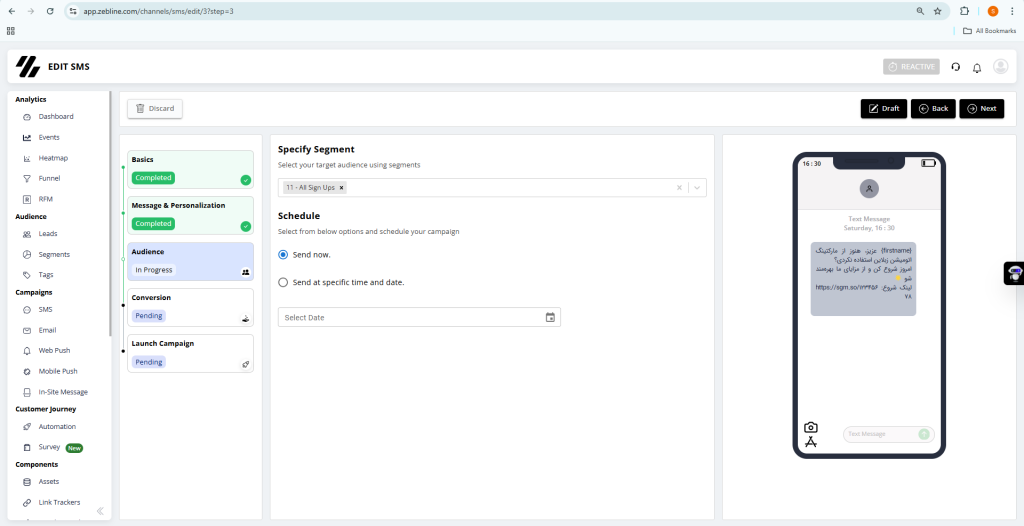Open Heatmap in the Analytics menu
This screenshot has width=1024, height=526.
pyautogui.click(x=53, y=158)
